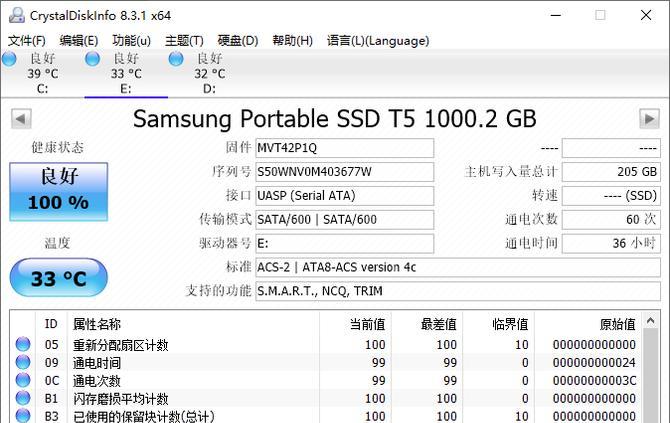This screenshot has height=423, width=670.
Task: Click raw value 000000000024
Action: click(x=594, y=363)
